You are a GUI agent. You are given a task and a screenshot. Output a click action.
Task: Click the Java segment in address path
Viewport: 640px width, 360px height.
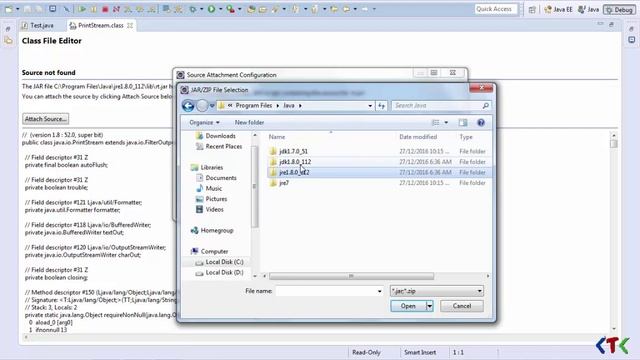click(x=289, y=105)
